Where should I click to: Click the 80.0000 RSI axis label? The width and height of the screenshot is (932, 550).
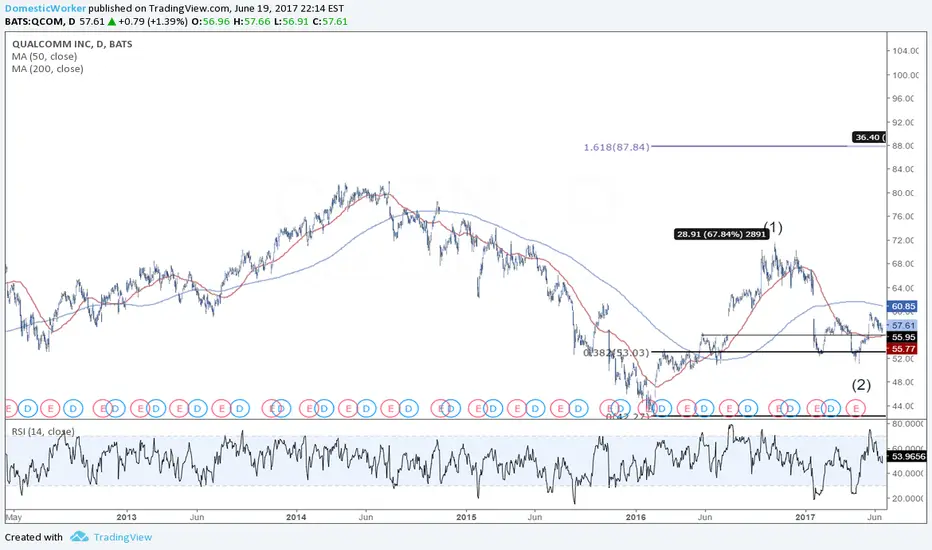click(908, 424)
